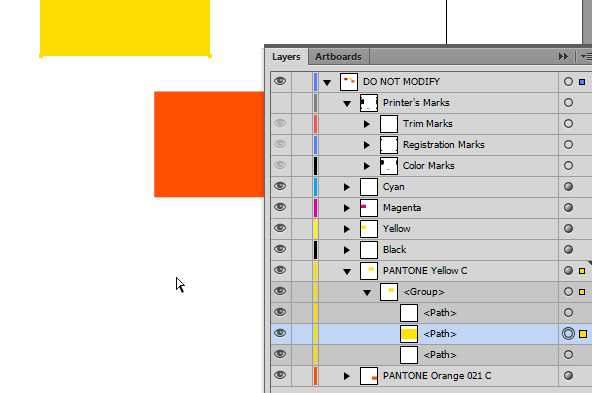This screenshot has height=393, width=592.
Task: Expand the Registration Marks sublayer
Action: click(367, 145)
